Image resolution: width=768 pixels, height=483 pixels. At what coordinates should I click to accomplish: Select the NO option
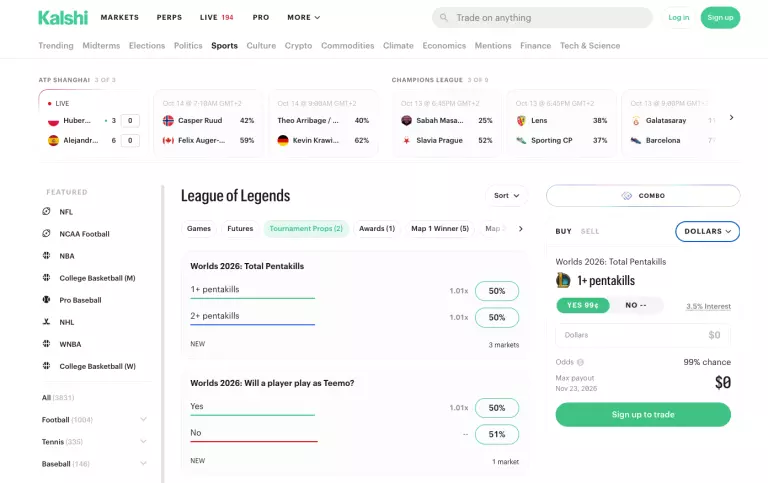(636, 305)
